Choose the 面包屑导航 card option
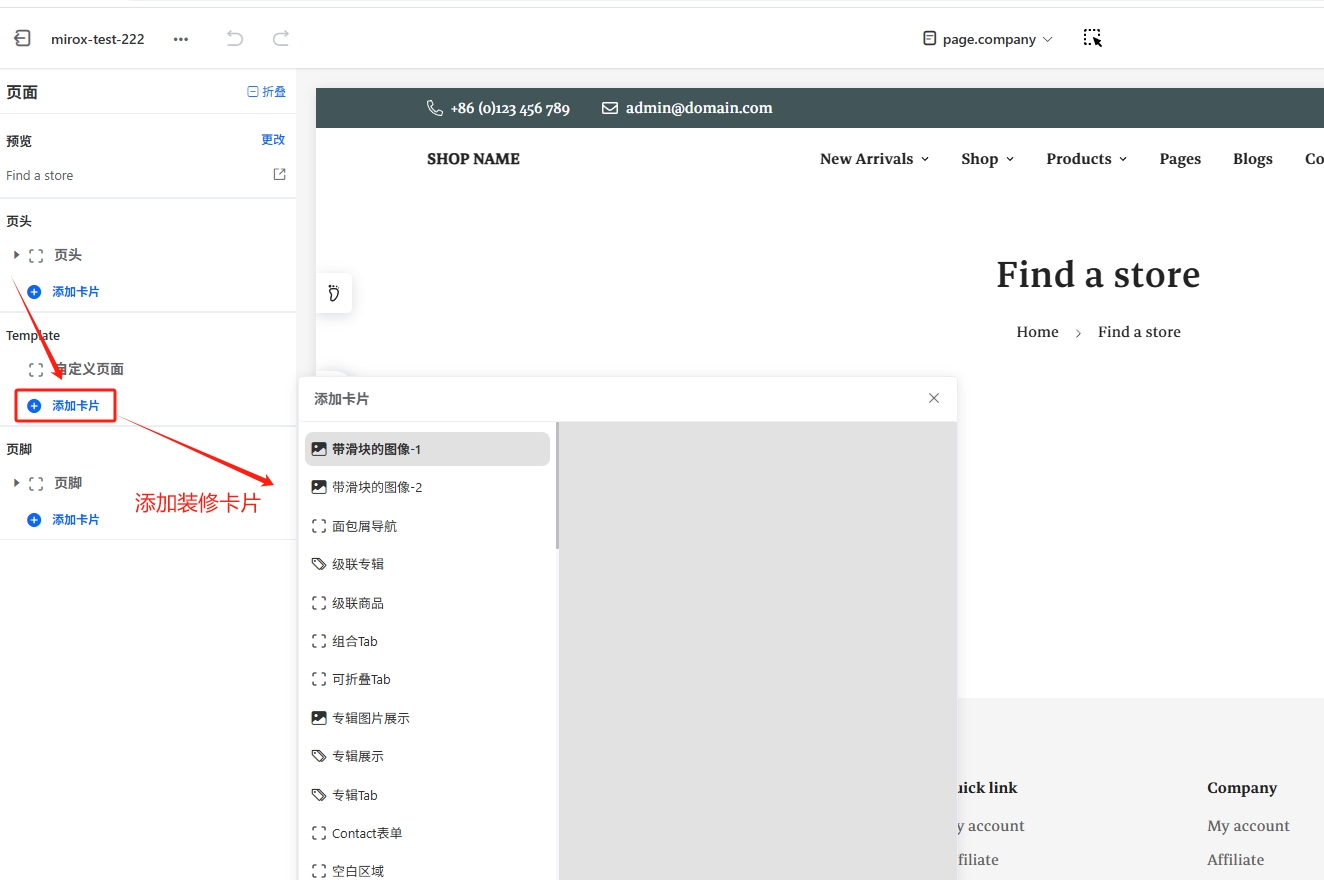 pyautogui.click(x=364, y=526)
